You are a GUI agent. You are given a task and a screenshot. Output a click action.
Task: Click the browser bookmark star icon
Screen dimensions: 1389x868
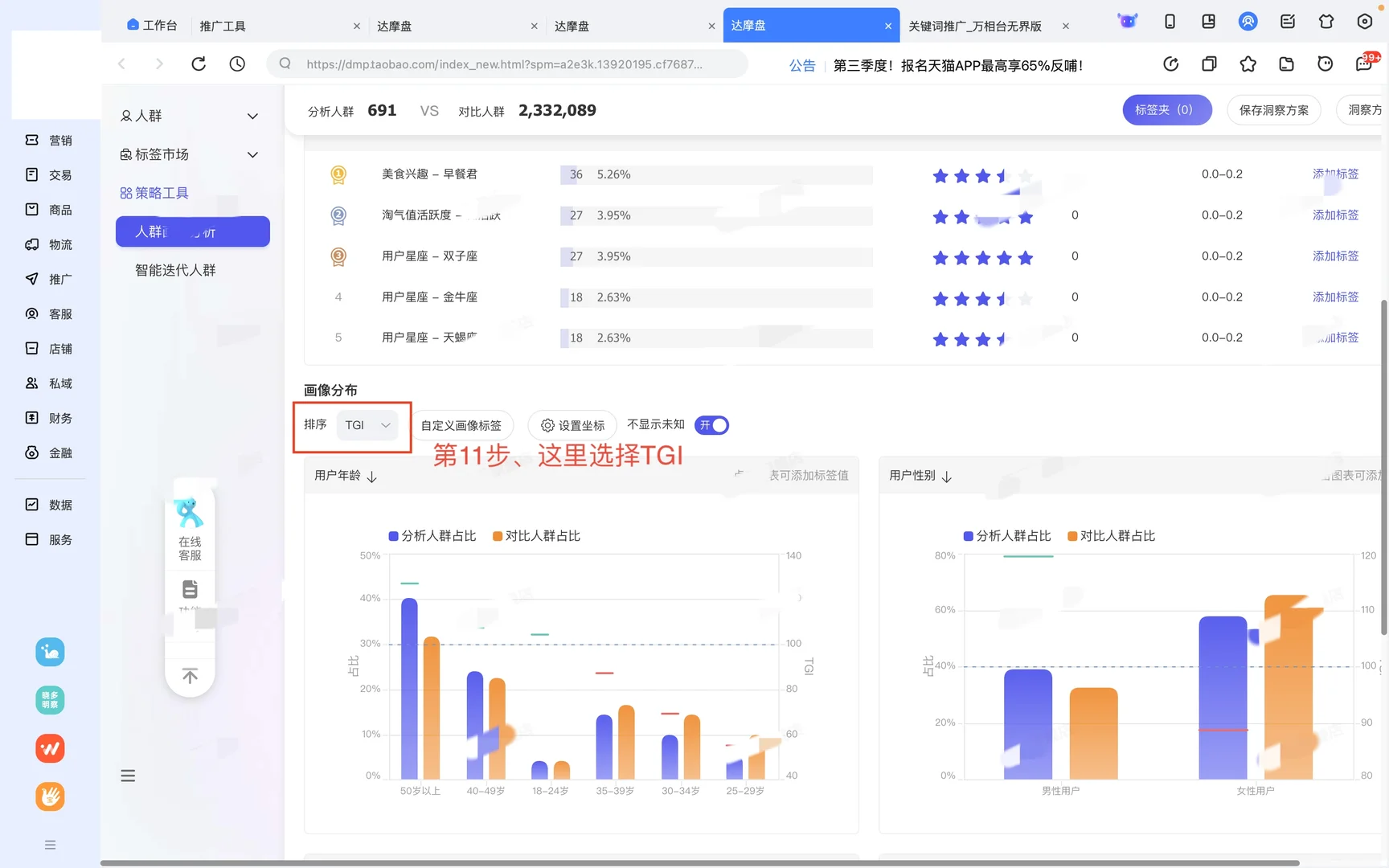click(x=1248, y=63)
